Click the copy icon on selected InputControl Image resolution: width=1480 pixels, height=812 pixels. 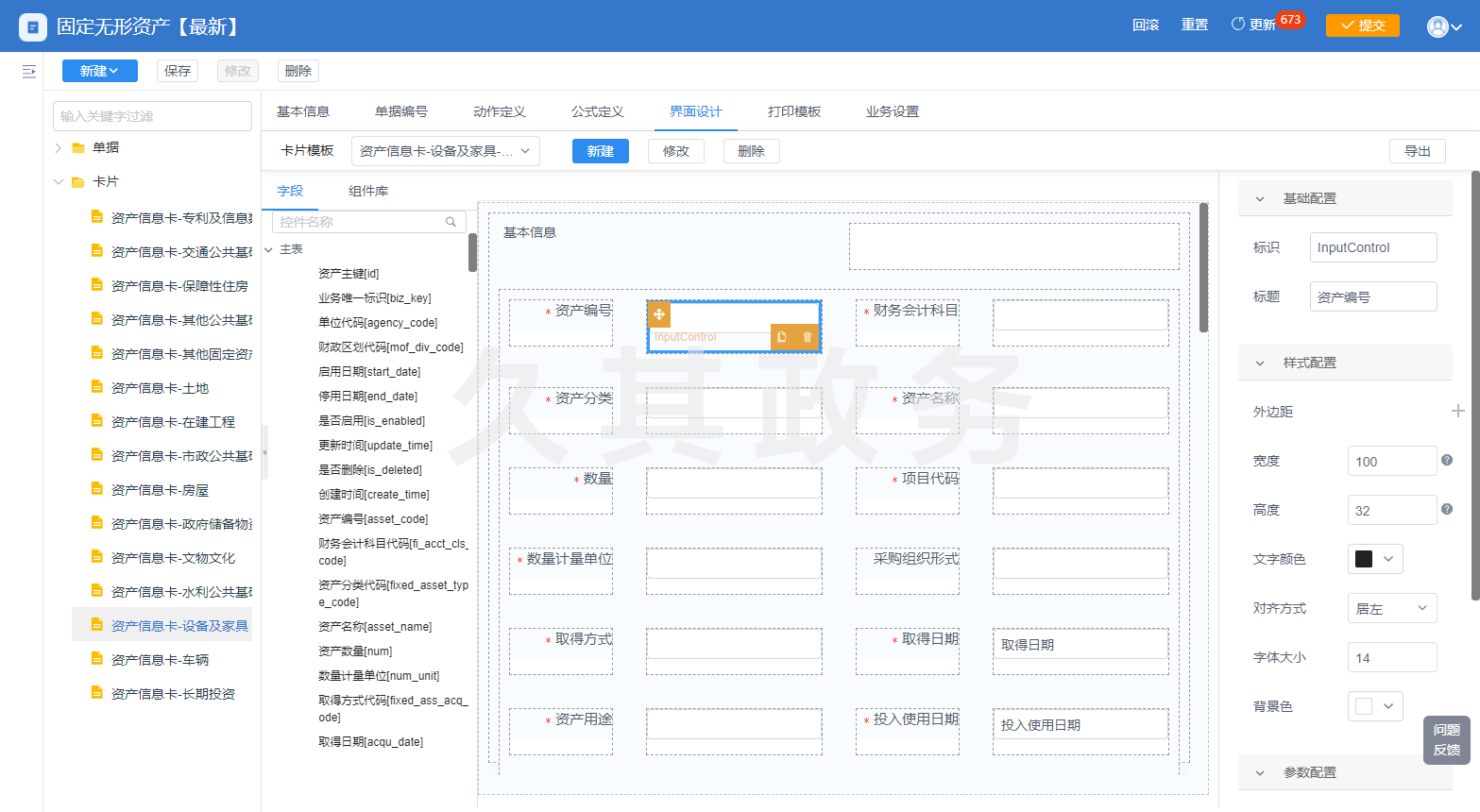point(781,337)
